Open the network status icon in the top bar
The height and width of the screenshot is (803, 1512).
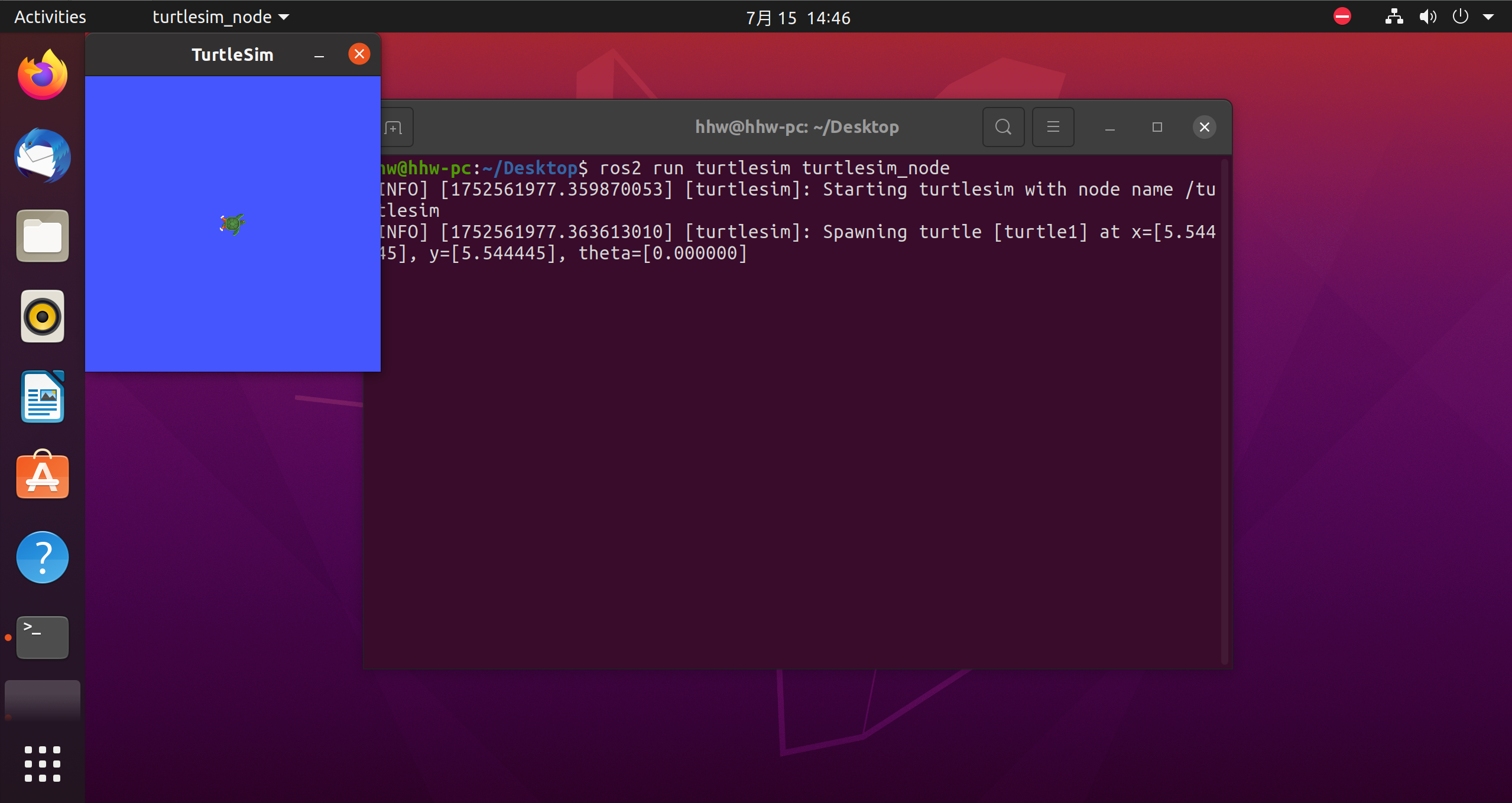(1394, 17)
